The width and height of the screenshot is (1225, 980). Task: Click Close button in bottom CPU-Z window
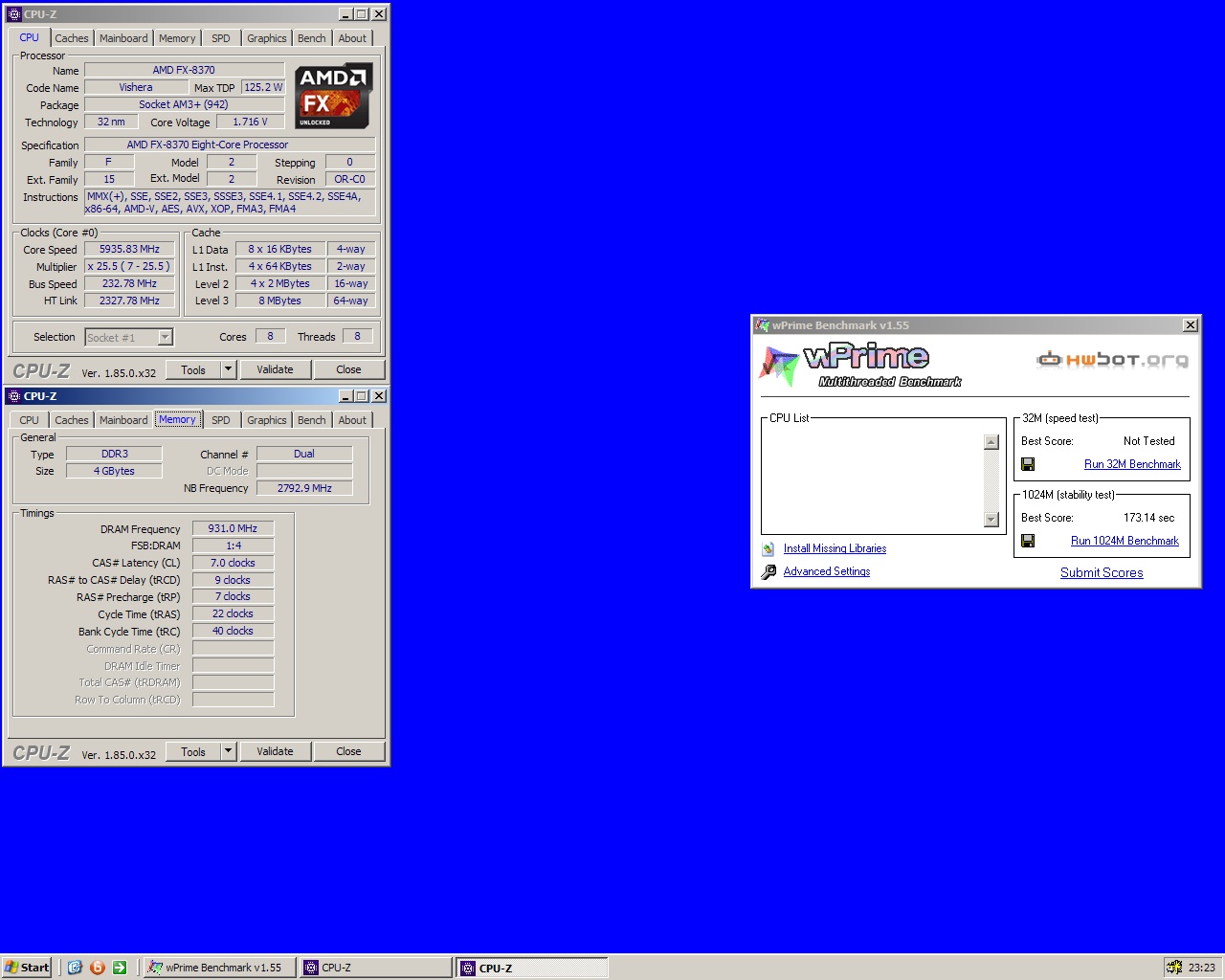pyautogui.click(x=348, y=751)
